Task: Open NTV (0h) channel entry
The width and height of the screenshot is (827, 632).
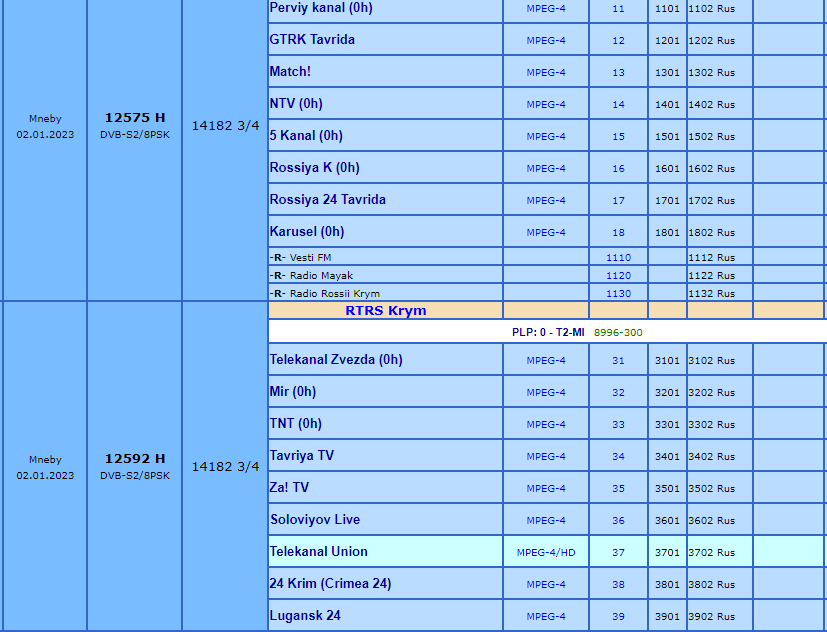Action: pyautogui.click(x=296, y=103)
